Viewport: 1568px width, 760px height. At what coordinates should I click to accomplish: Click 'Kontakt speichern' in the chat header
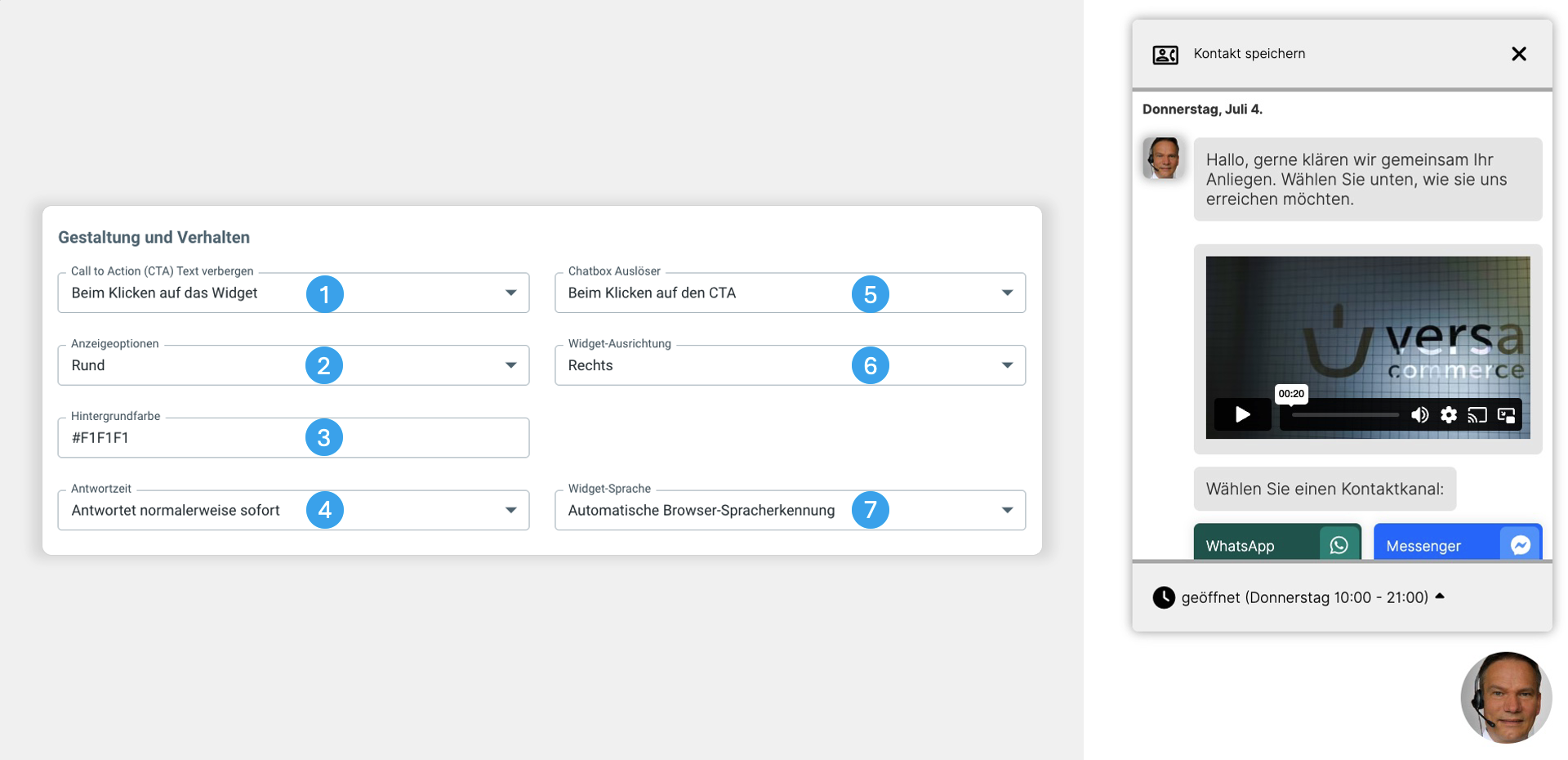[1249, 54]
